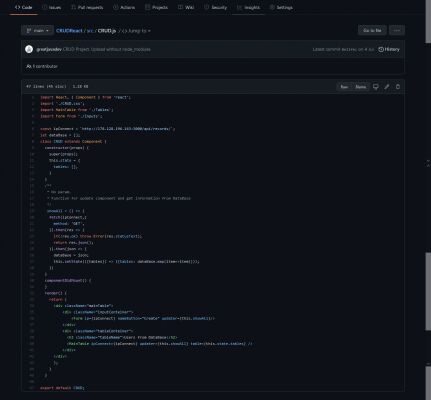Click the render() { line
The width and height of the screenshot is (431, 400).
coord(56,293)
